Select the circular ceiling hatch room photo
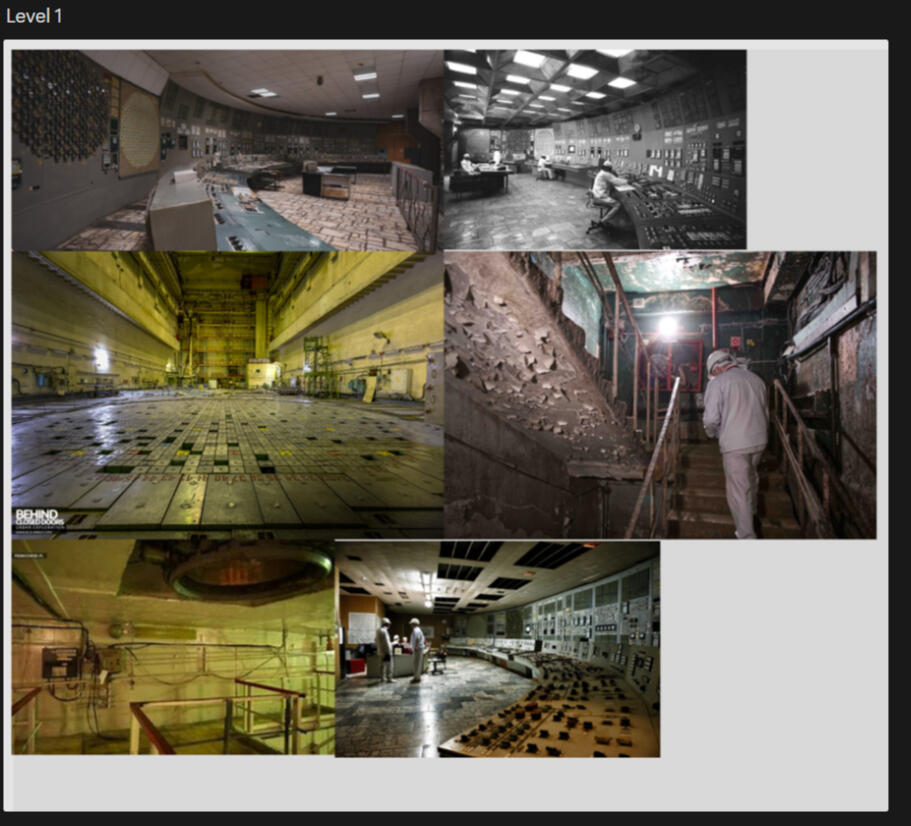 click(x=173, y=648)
